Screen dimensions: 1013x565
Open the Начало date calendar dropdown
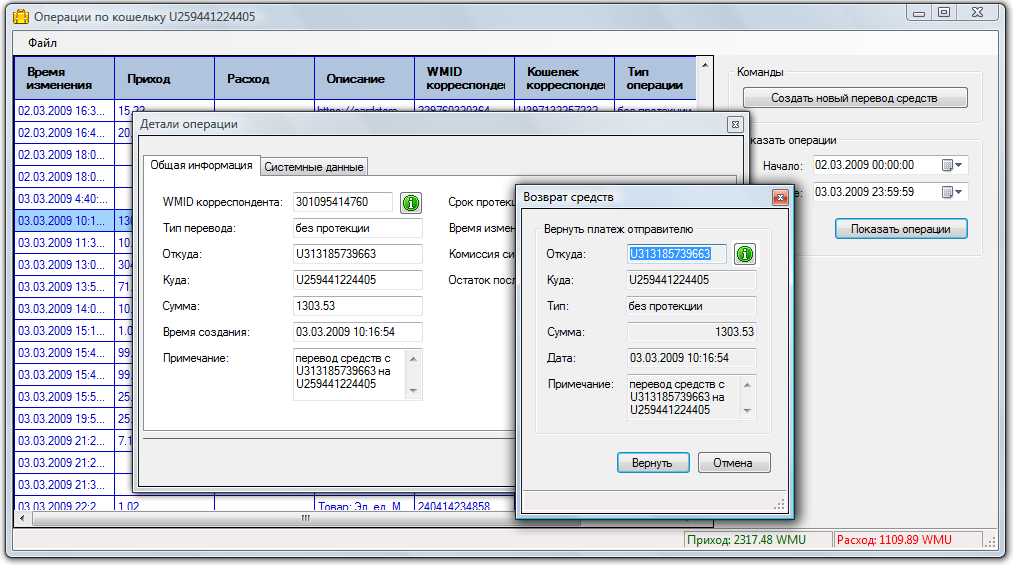tap(951, 165)
